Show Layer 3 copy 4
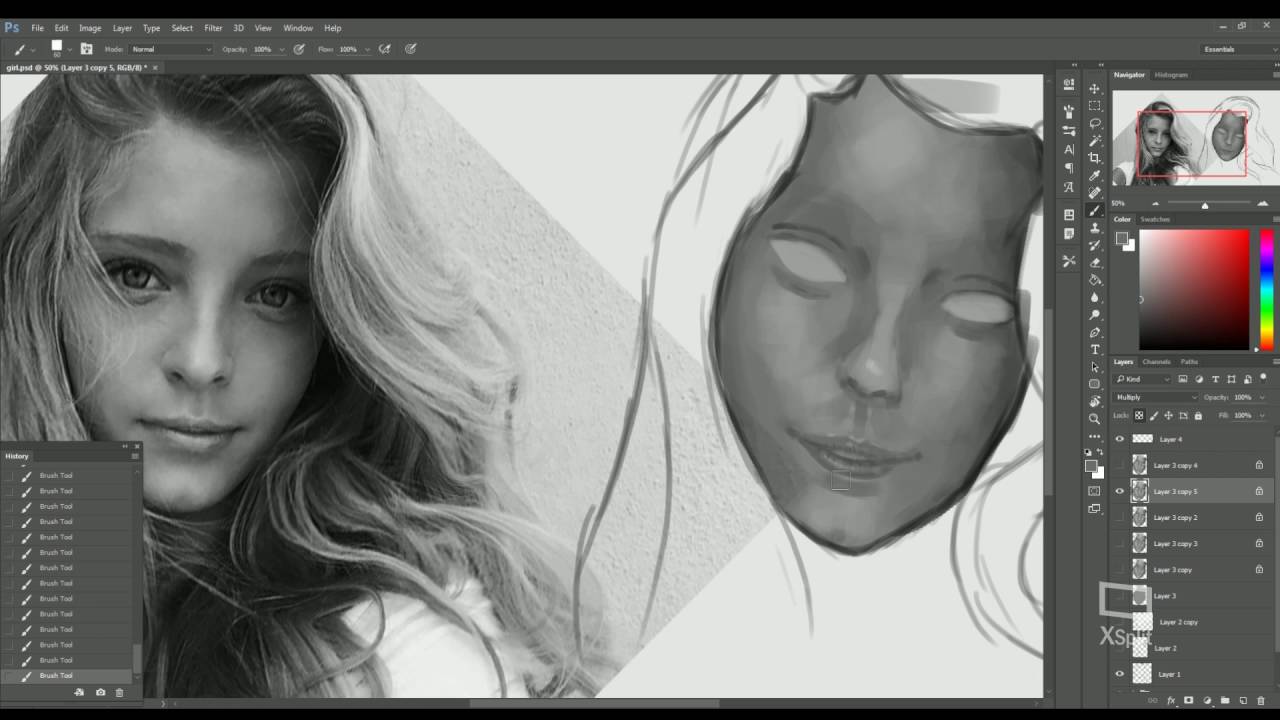Viewport: 1280px width, 720px height. pos(1119,465)
